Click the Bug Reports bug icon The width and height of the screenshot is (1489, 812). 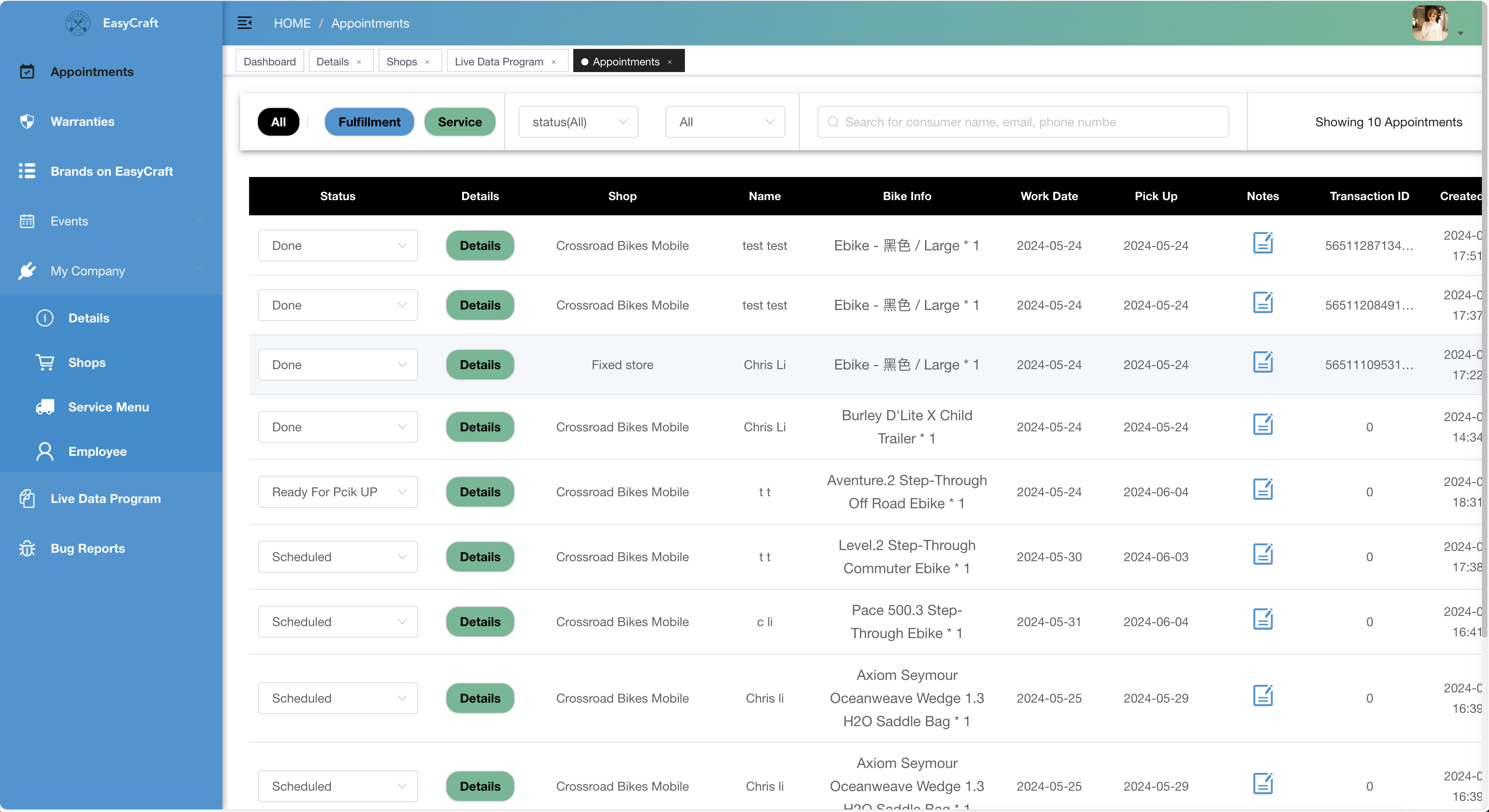(x=27, y=548)
